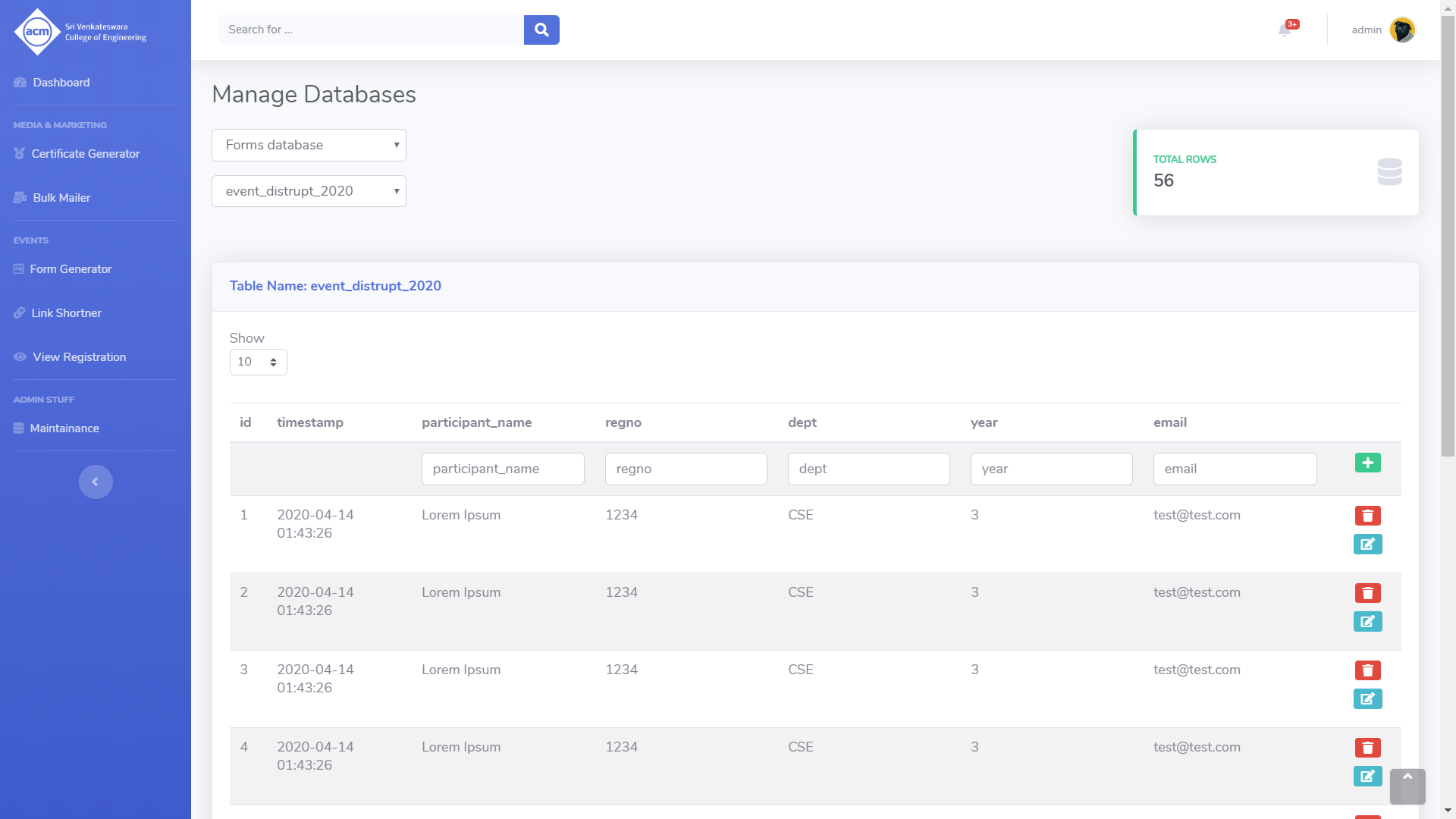Open the notifications bell icon
This screenshot has height=819, width=1456.
[1285, 30]
